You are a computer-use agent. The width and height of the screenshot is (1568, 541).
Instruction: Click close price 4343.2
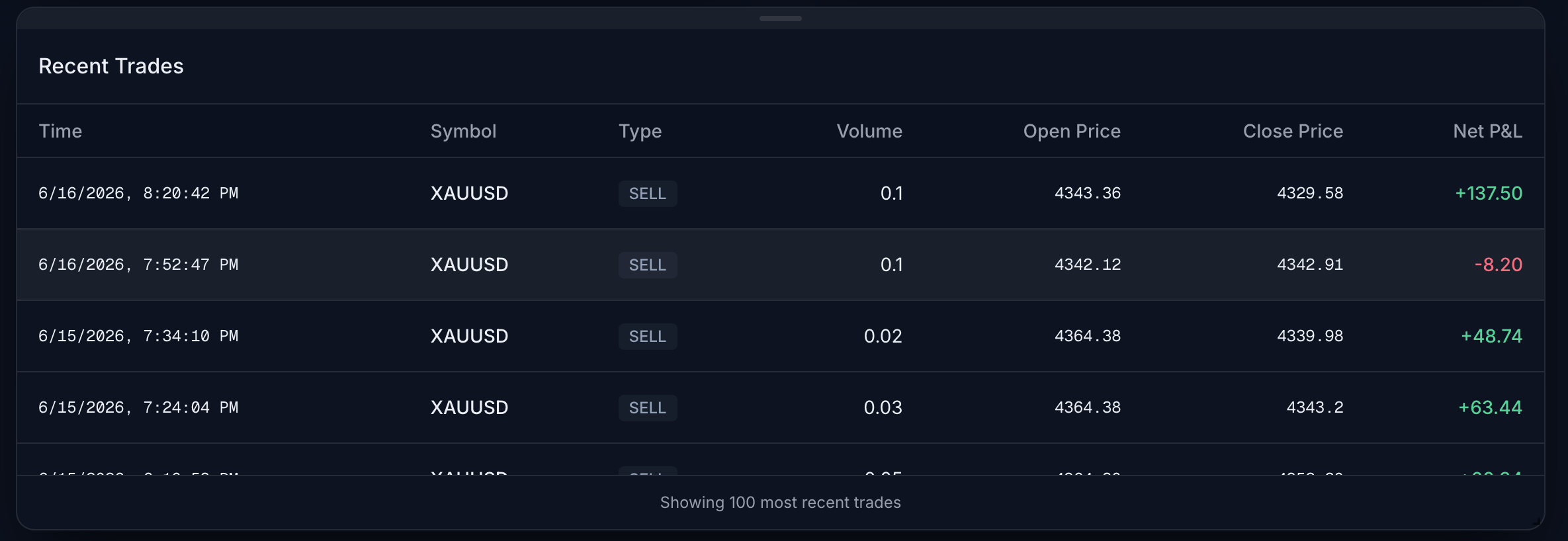(x=1315, y=407)
